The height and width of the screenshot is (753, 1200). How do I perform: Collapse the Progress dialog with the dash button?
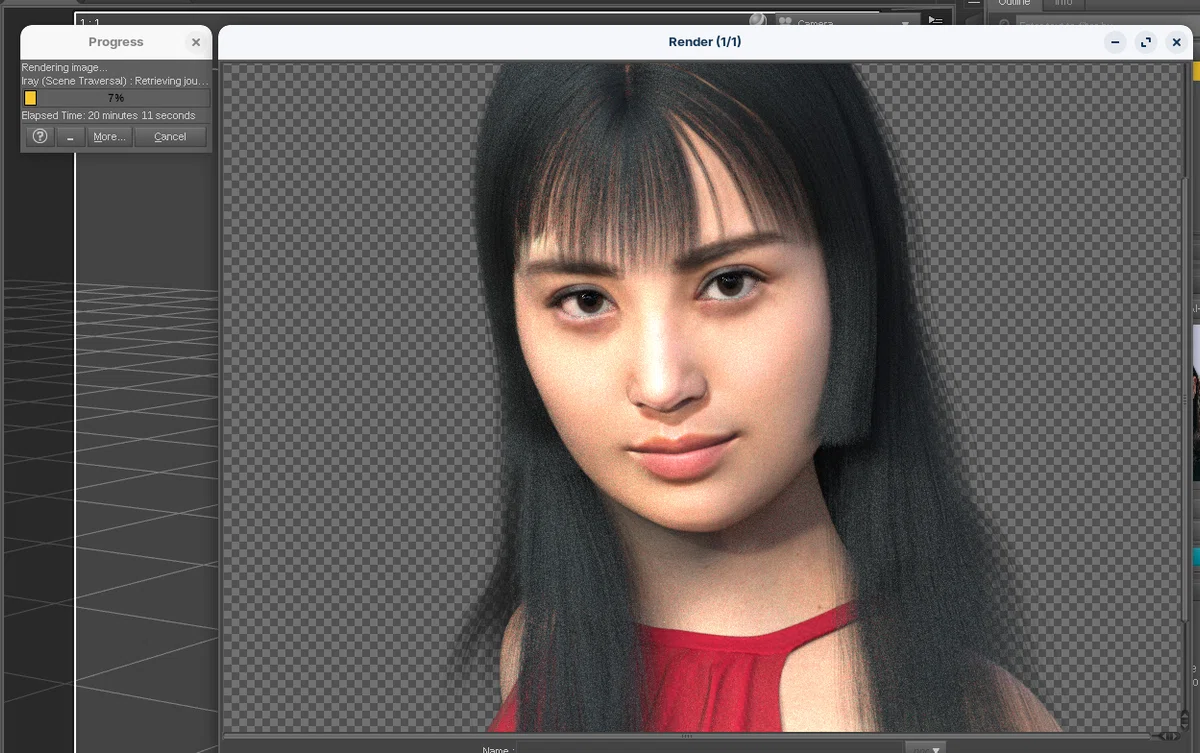click(x=70, y=137)
